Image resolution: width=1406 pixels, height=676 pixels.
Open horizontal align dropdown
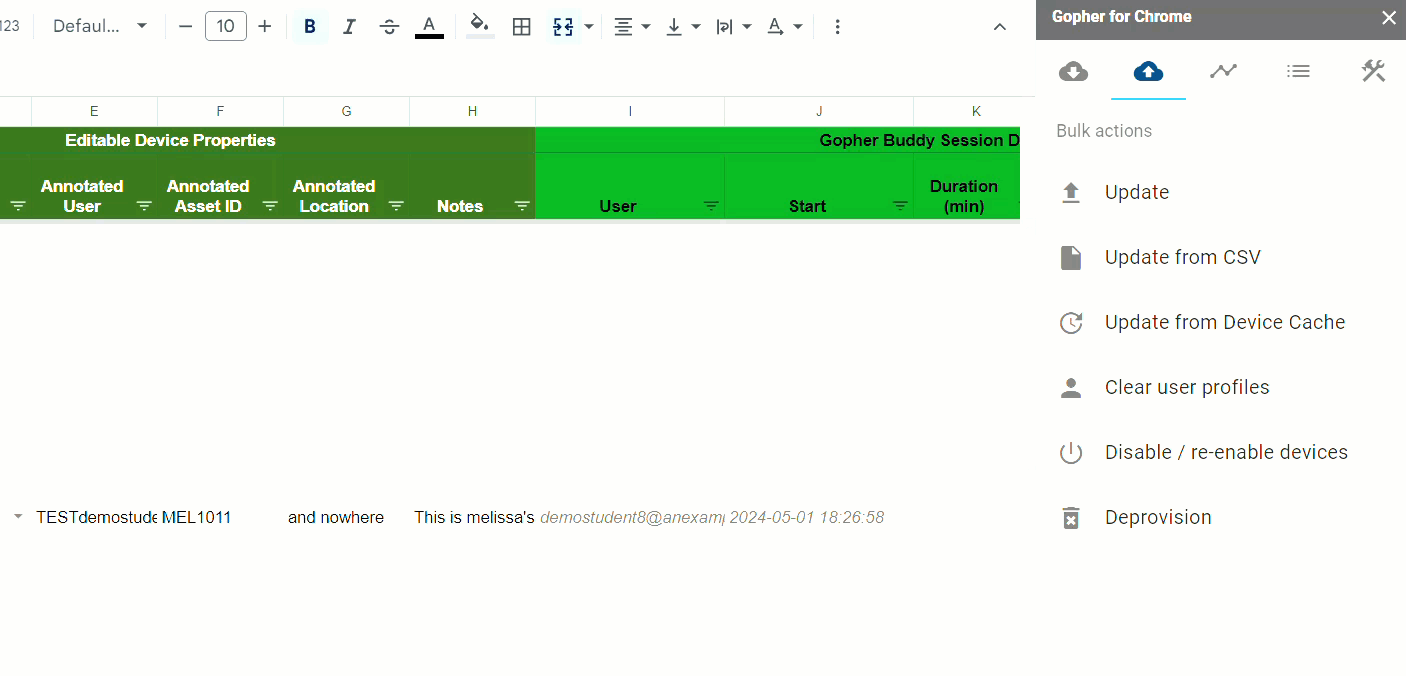pyautogui.click(x=631, y=26)
